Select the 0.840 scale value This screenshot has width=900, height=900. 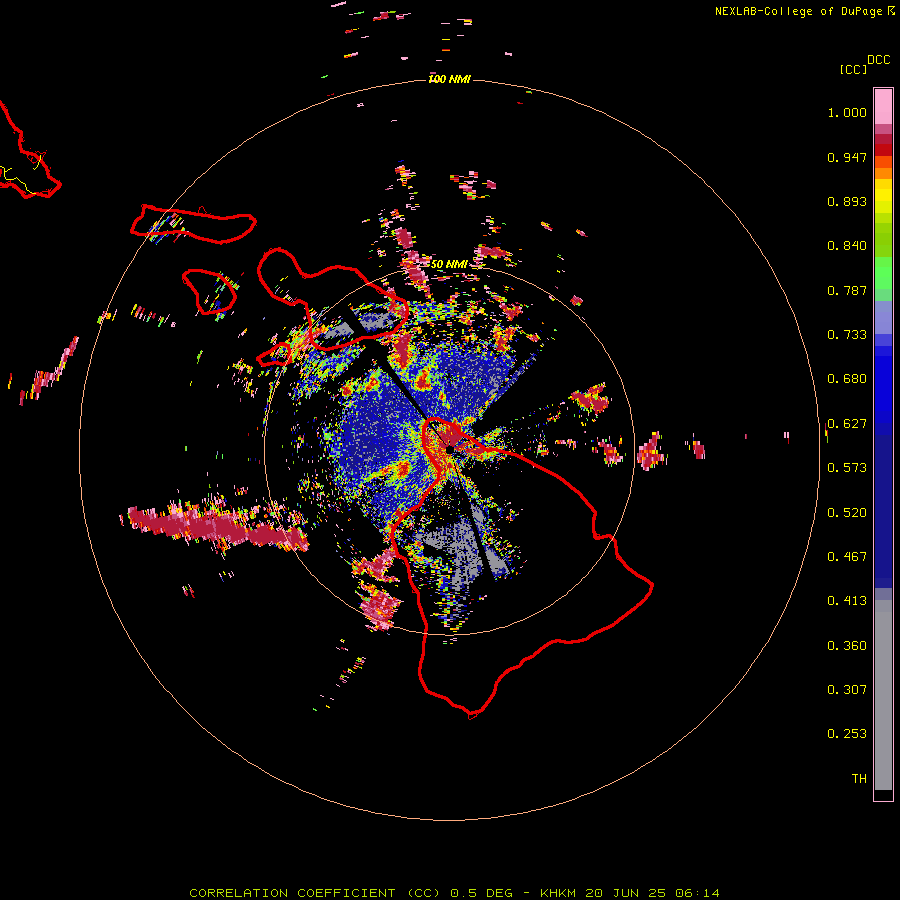point(847,246)
